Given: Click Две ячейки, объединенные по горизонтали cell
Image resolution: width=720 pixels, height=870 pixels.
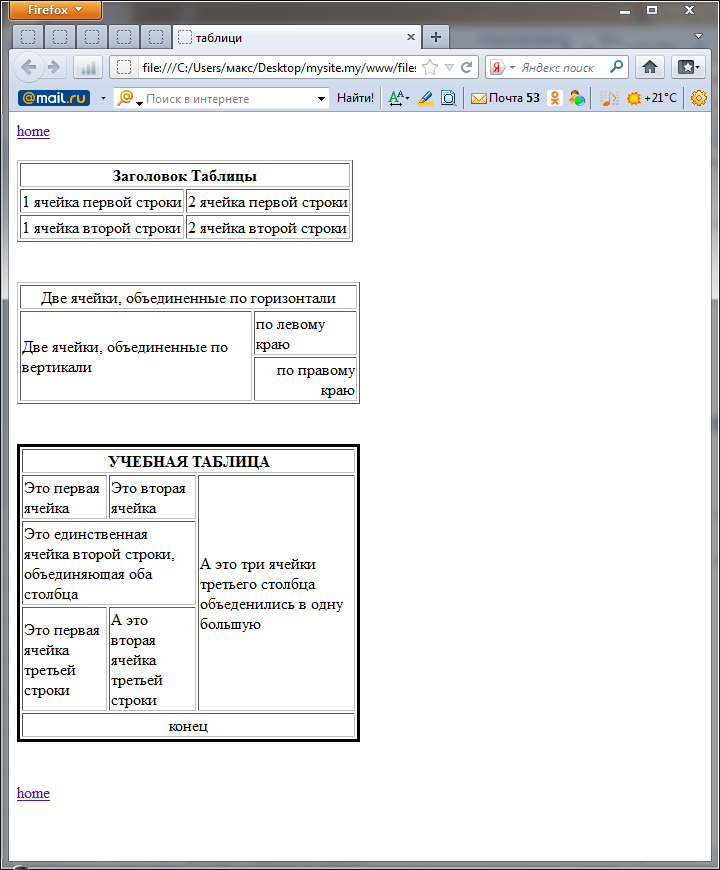Looking at the screenshot, I should pyautogui.click(x=189, y=298).
